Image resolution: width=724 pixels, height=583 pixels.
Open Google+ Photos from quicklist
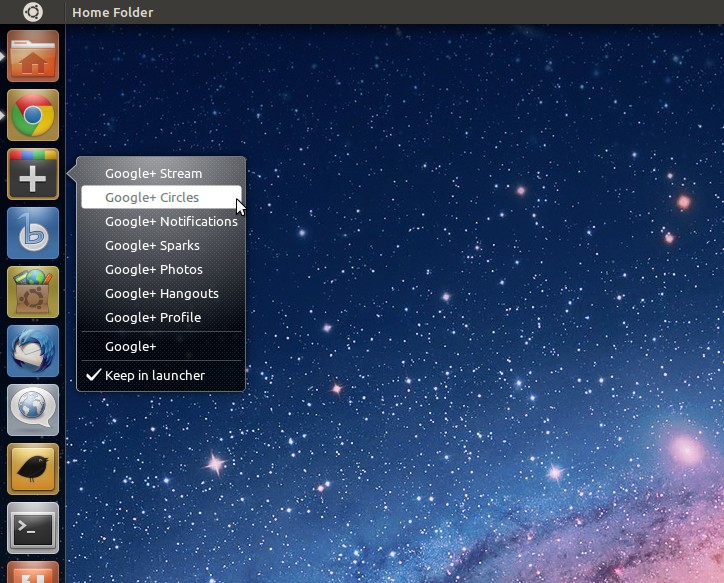coord(161,270)
